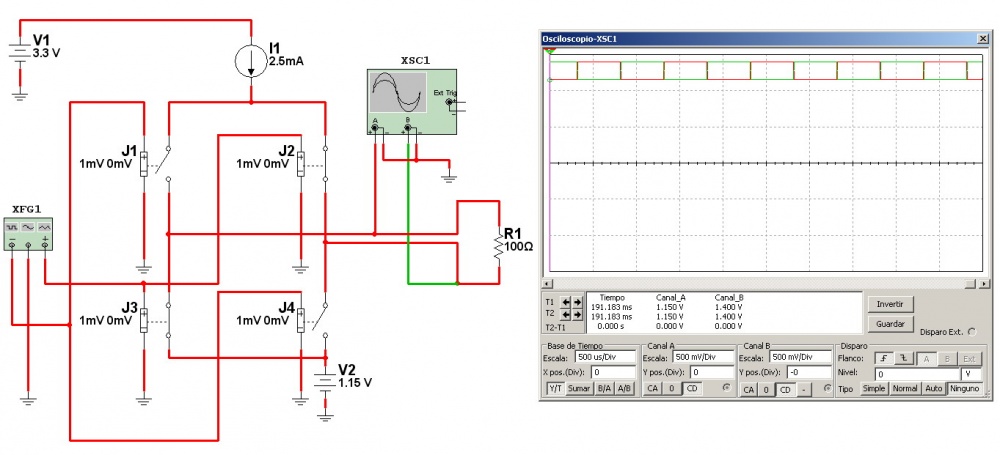1000x455 pixels.
Task: Click the oscilloscope horizontal scrollbar track
Action: coord(760,284)
